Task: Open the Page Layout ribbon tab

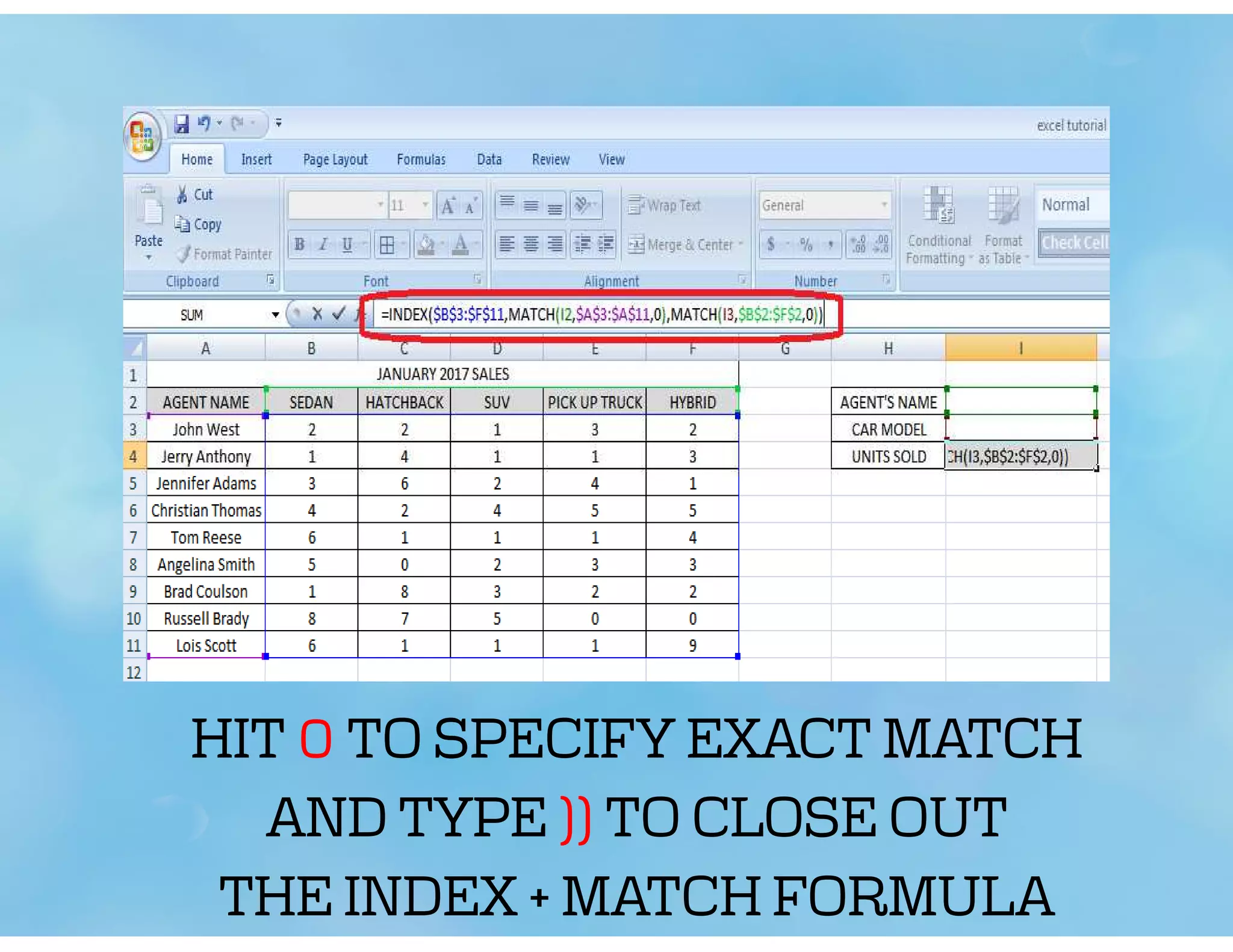Action: coord(335,159)
